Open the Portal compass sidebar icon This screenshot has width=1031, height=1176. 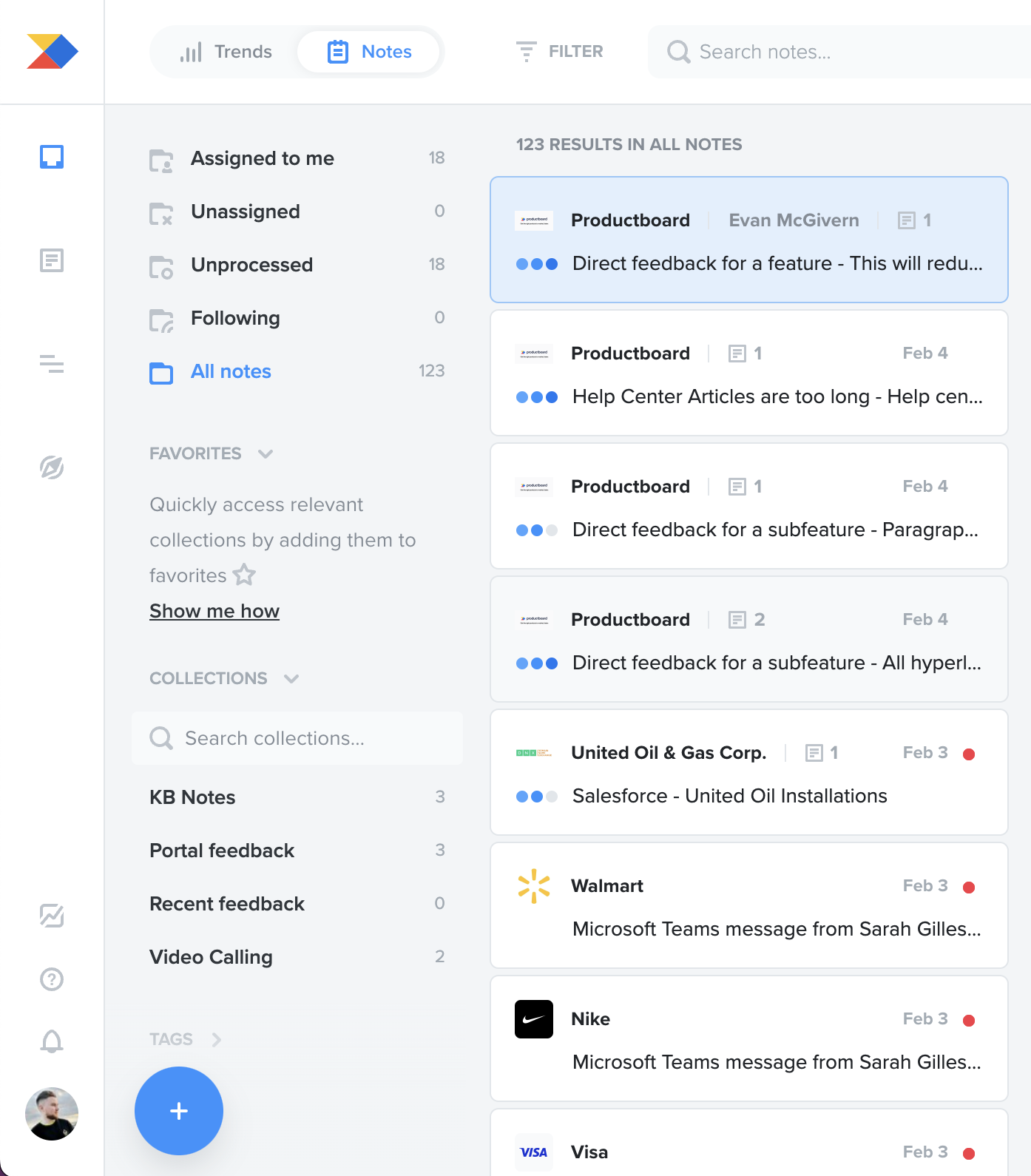pos(52,467)
